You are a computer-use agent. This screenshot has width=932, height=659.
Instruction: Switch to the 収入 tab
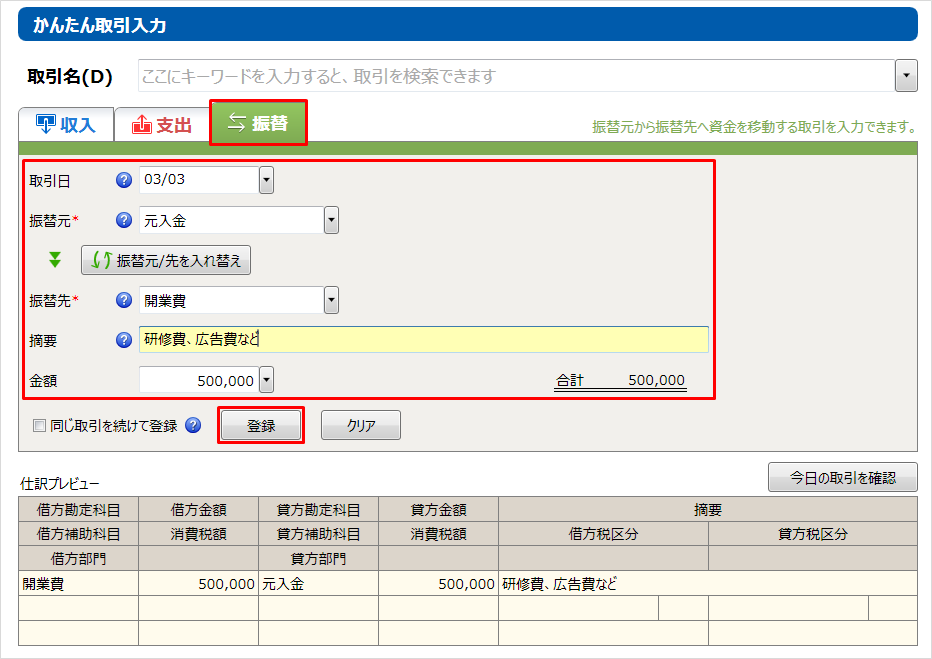click(65, 125)
